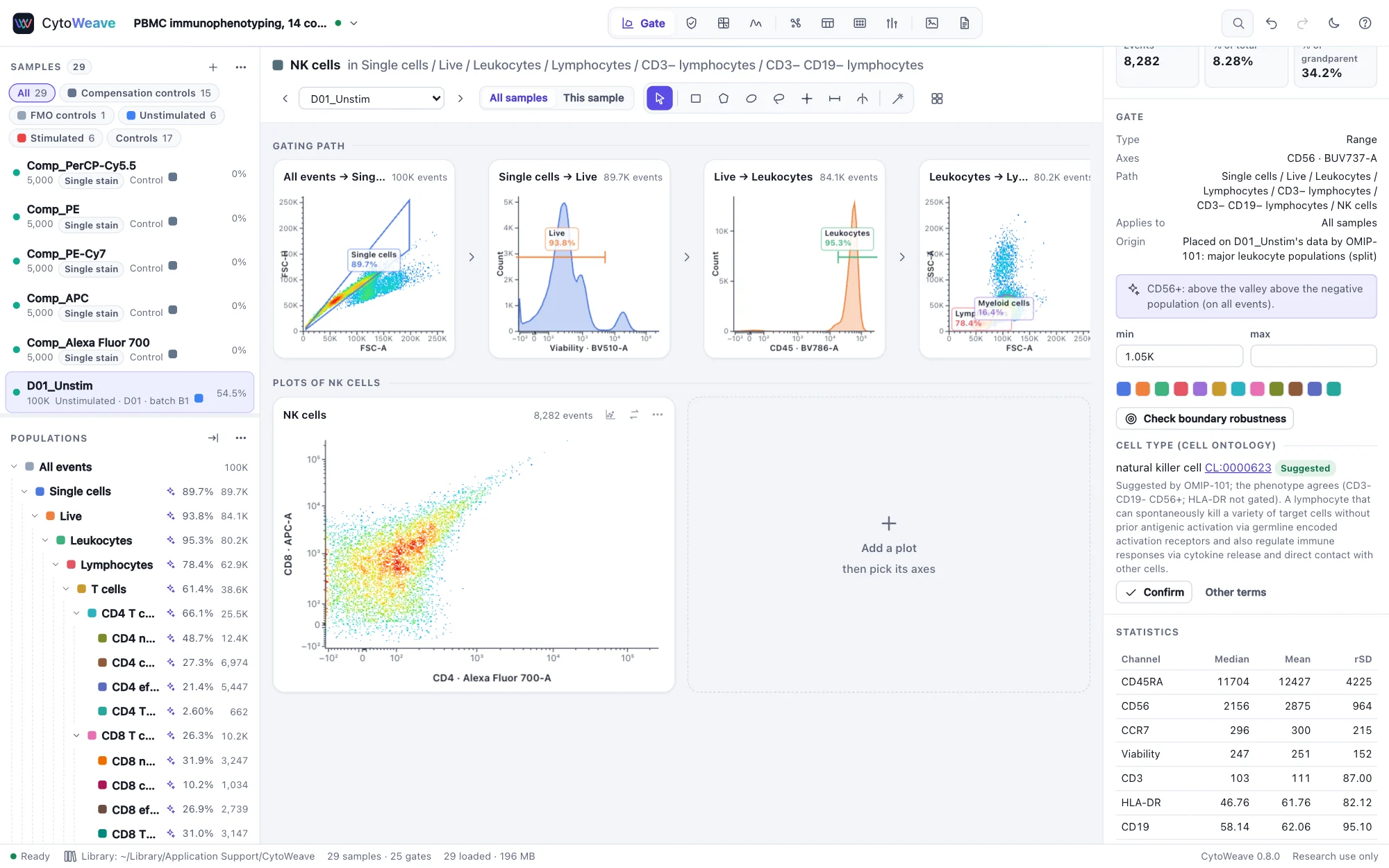This screenshot has height=868, width=1389.
Task: Click the undo arrow in header
Action: click(1271, 23)
